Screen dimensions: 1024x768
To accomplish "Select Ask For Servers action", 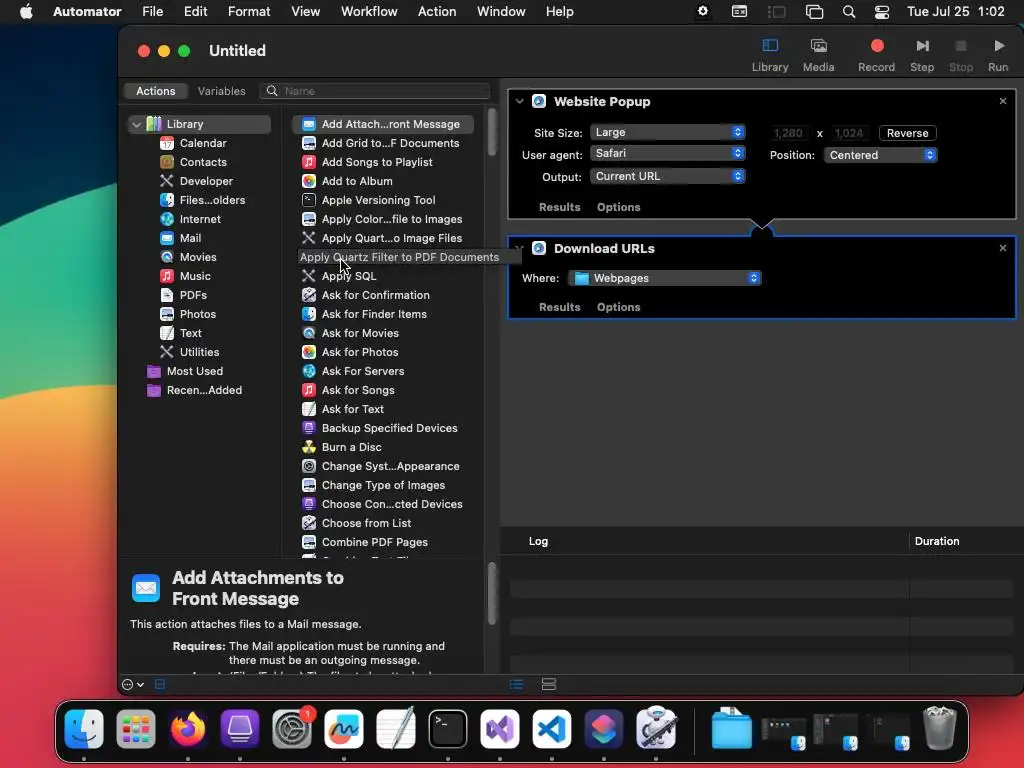I will point(362,371).
